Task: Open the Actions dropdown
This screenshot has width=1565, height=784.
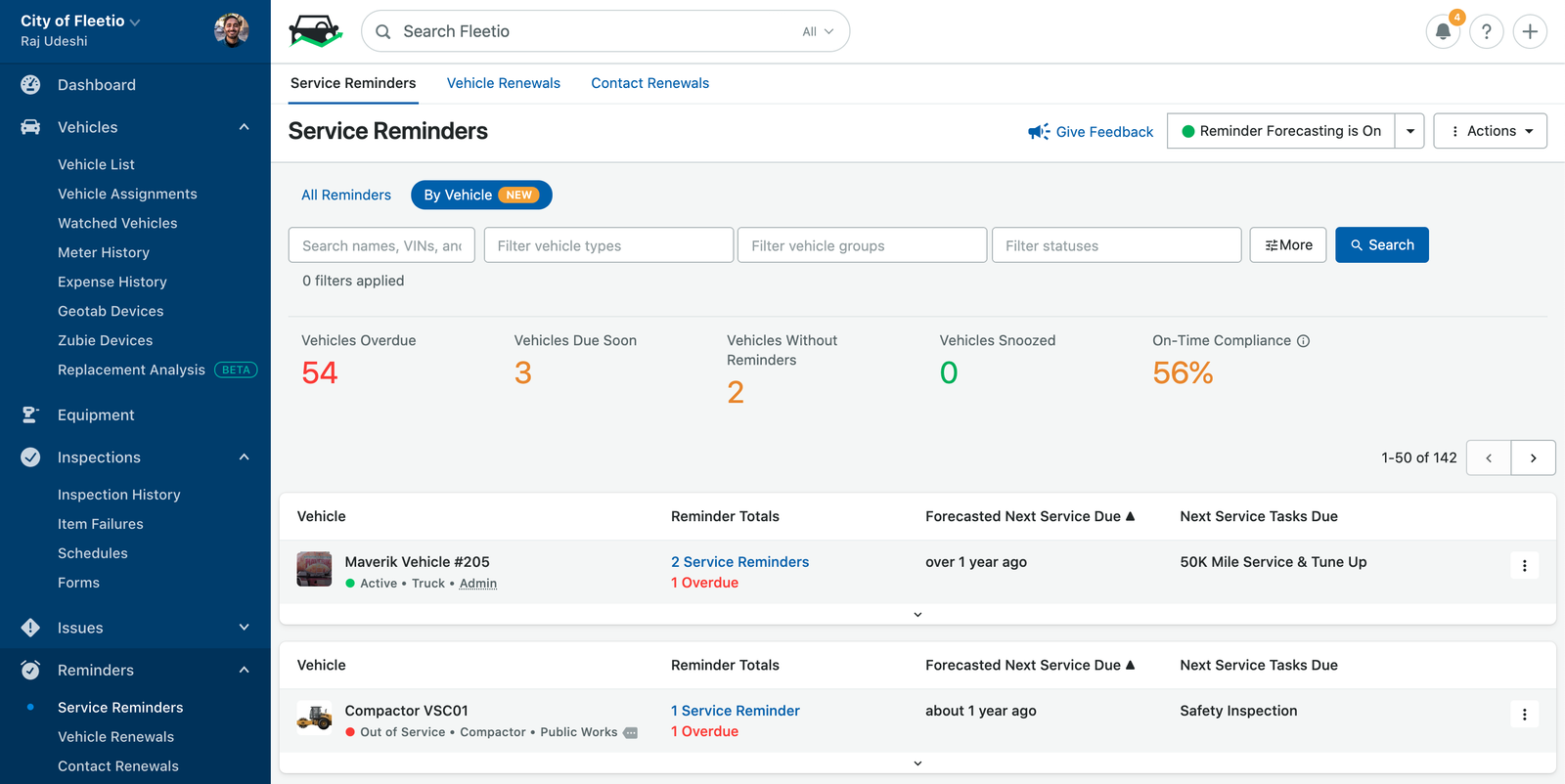Action: pos(1490,131)
